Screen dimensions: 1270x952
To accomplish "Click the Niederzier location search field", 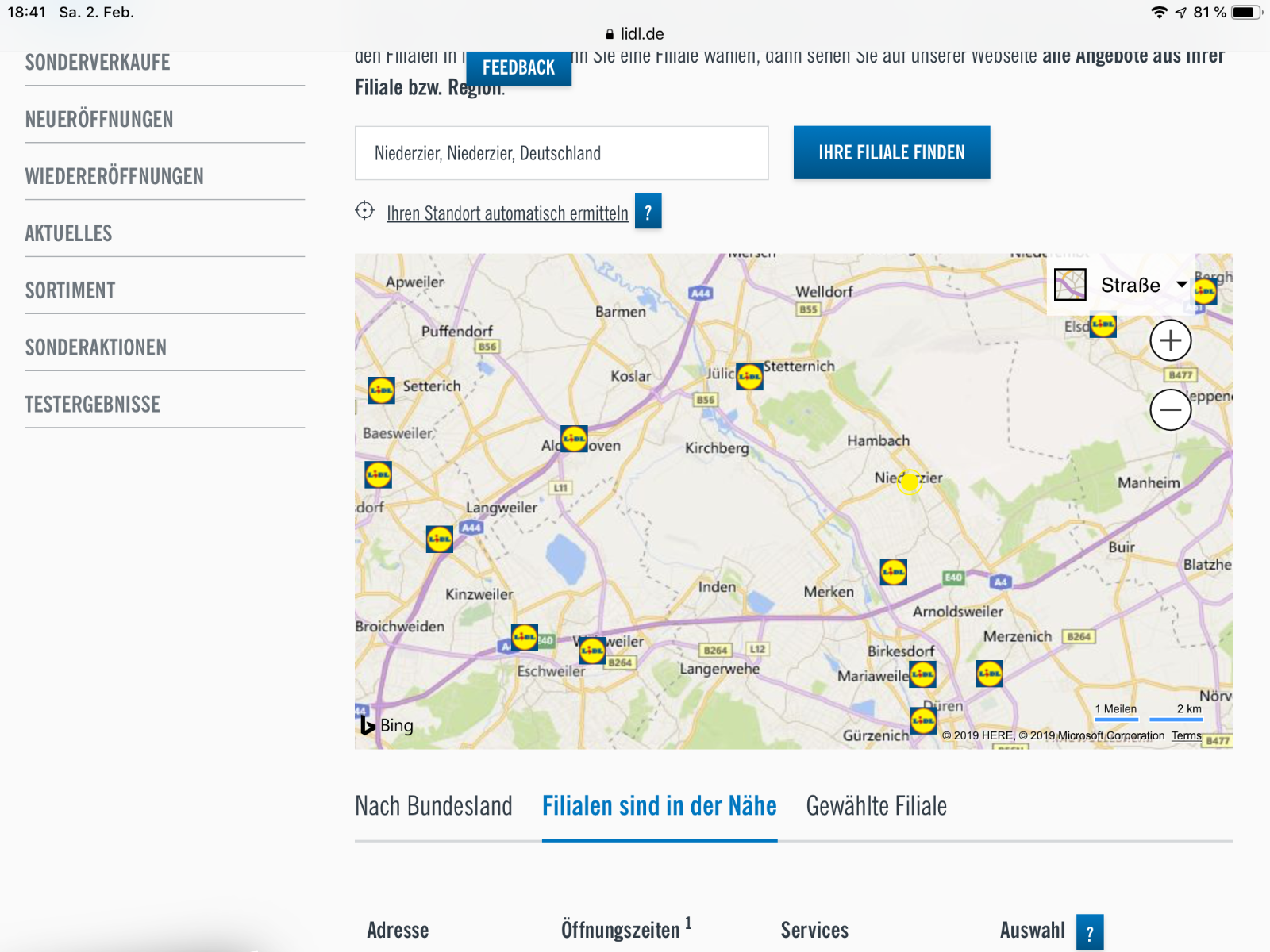I will coord(561,153).
